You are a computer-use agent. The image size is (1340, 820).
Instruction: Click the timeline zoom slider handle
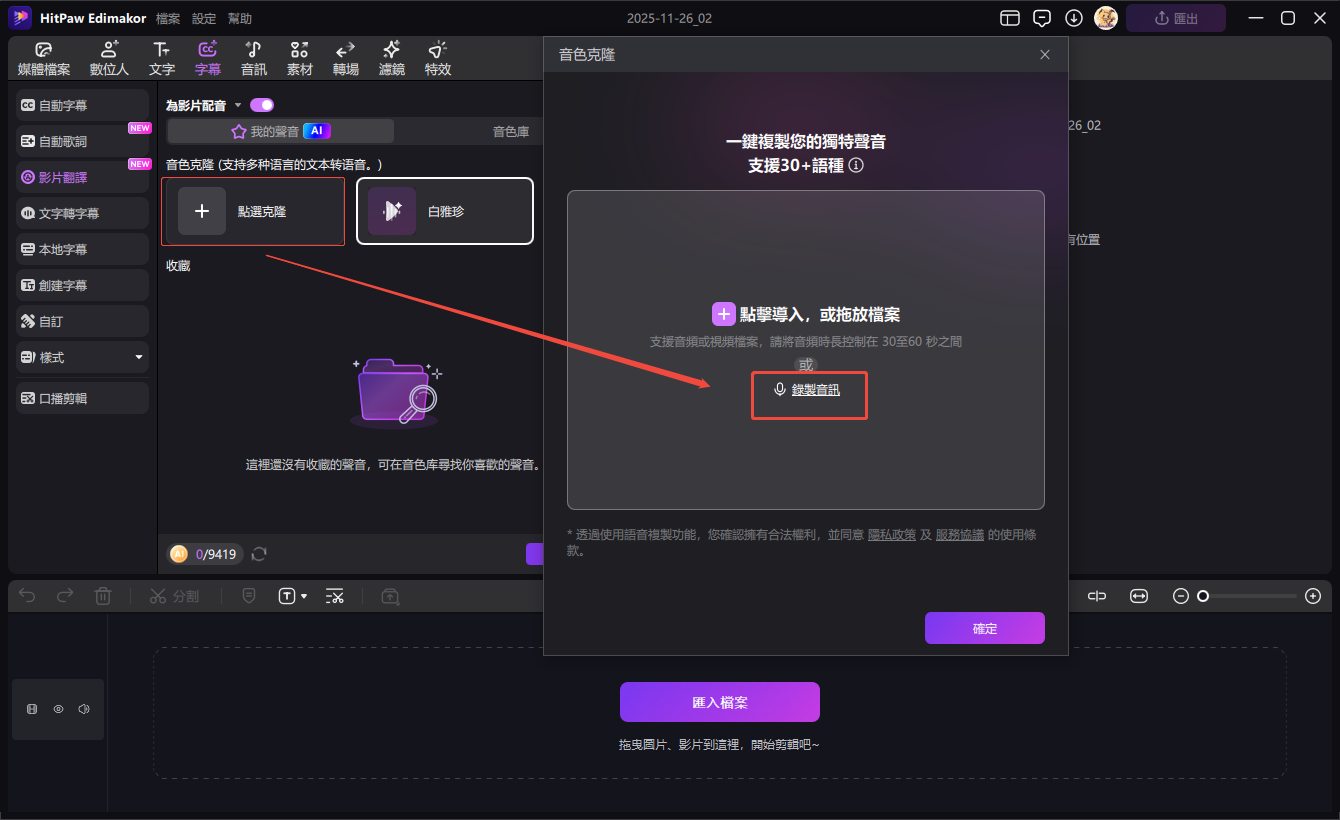(1203, 596)
